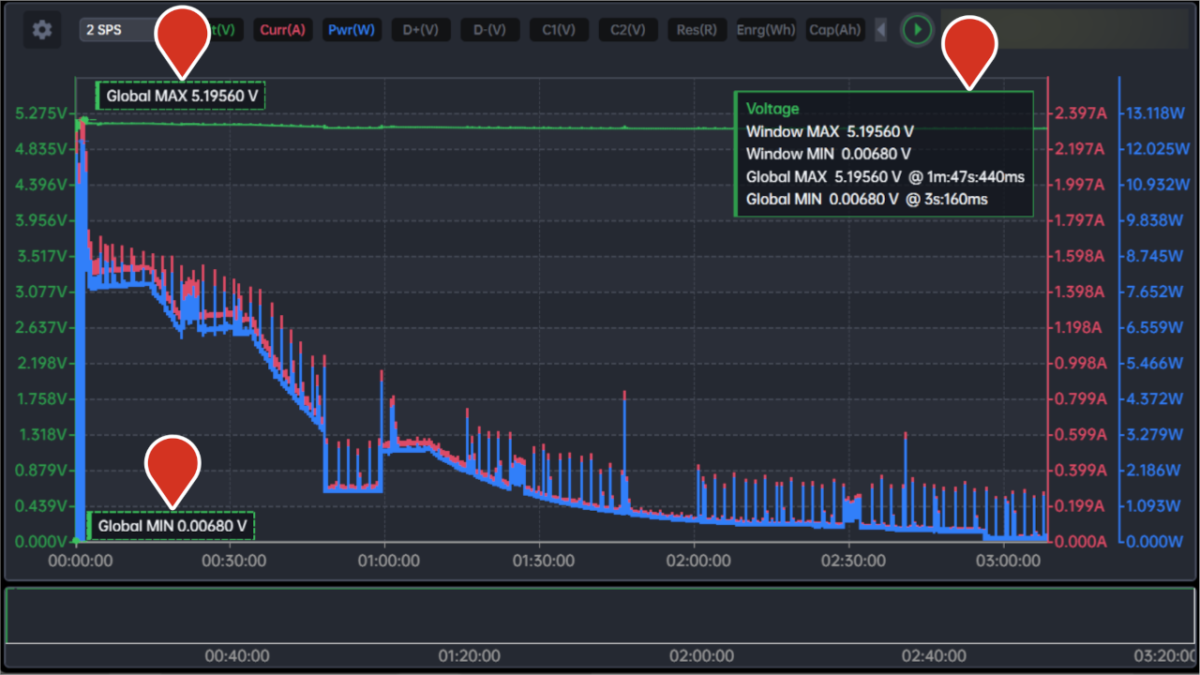Toggle the D-(V) channel trace
1200x675 pixels.
(489, 30)
